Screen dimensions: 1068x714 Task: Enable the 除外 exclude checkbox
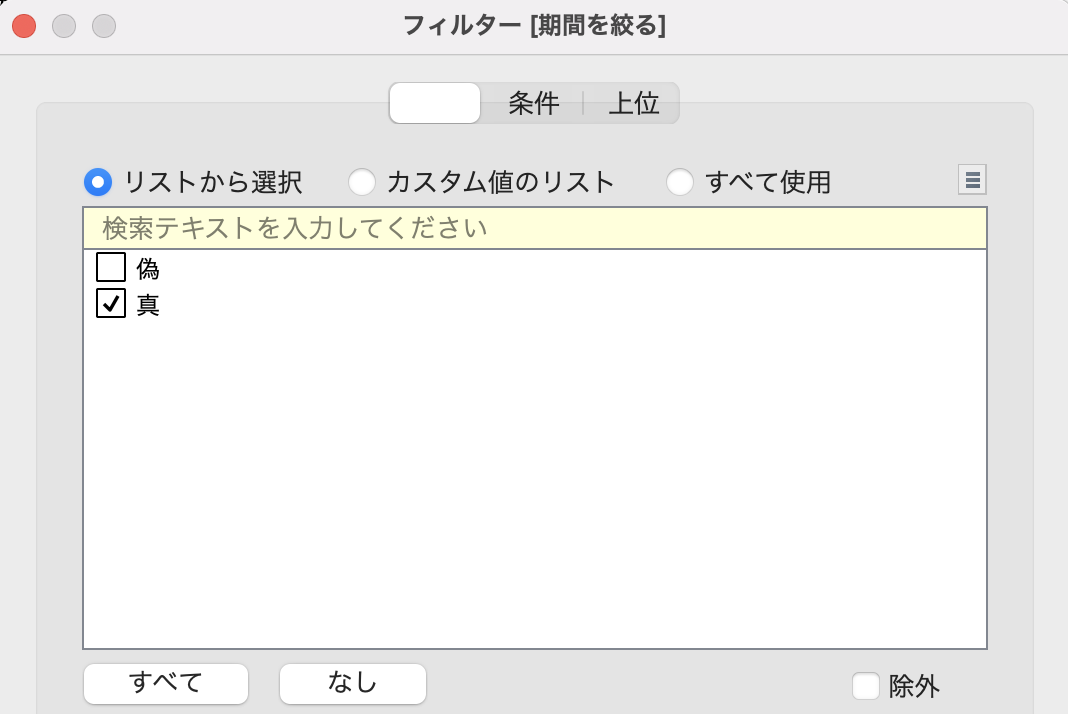tap(864, 687)
